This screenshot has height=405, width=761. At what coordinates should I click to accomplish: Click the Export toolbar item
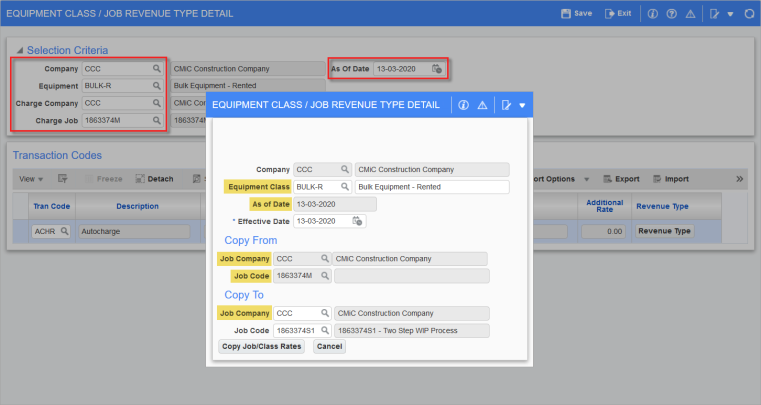tap(620, 179)
